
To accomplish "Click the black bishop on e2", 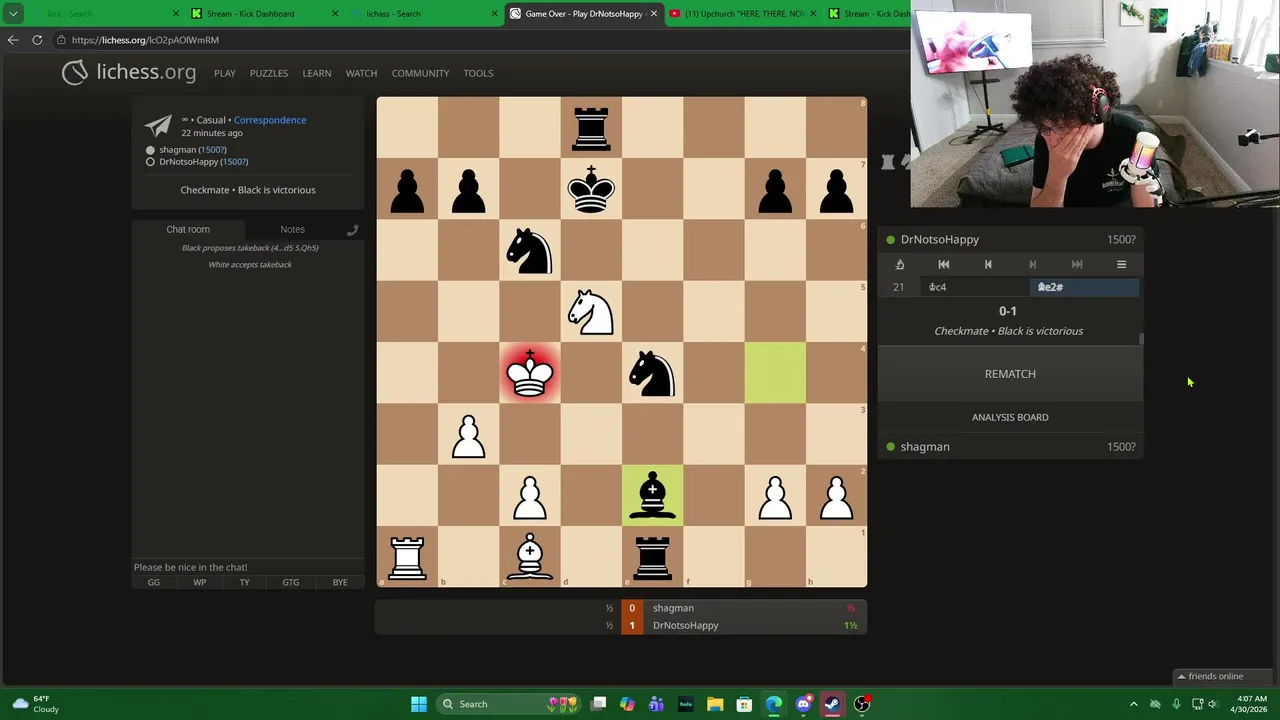I will 652,496.
